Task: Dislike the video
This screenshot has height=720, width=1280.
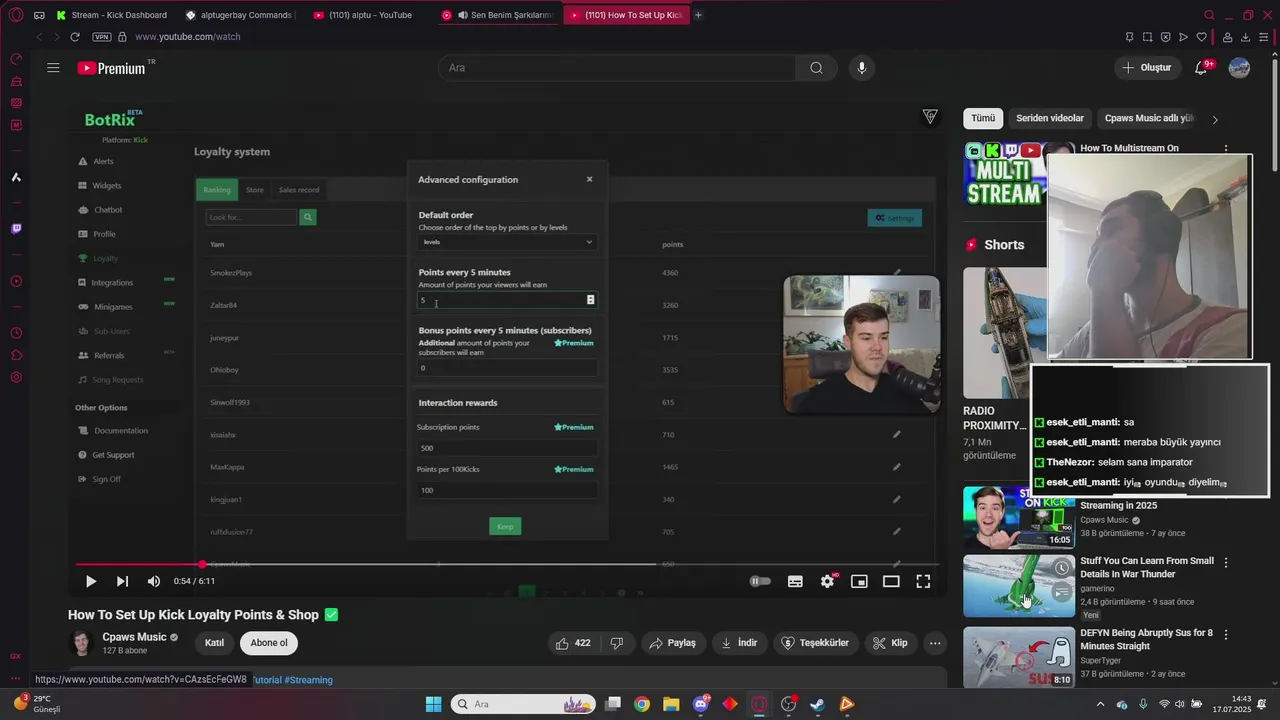Action: point(617,643)
